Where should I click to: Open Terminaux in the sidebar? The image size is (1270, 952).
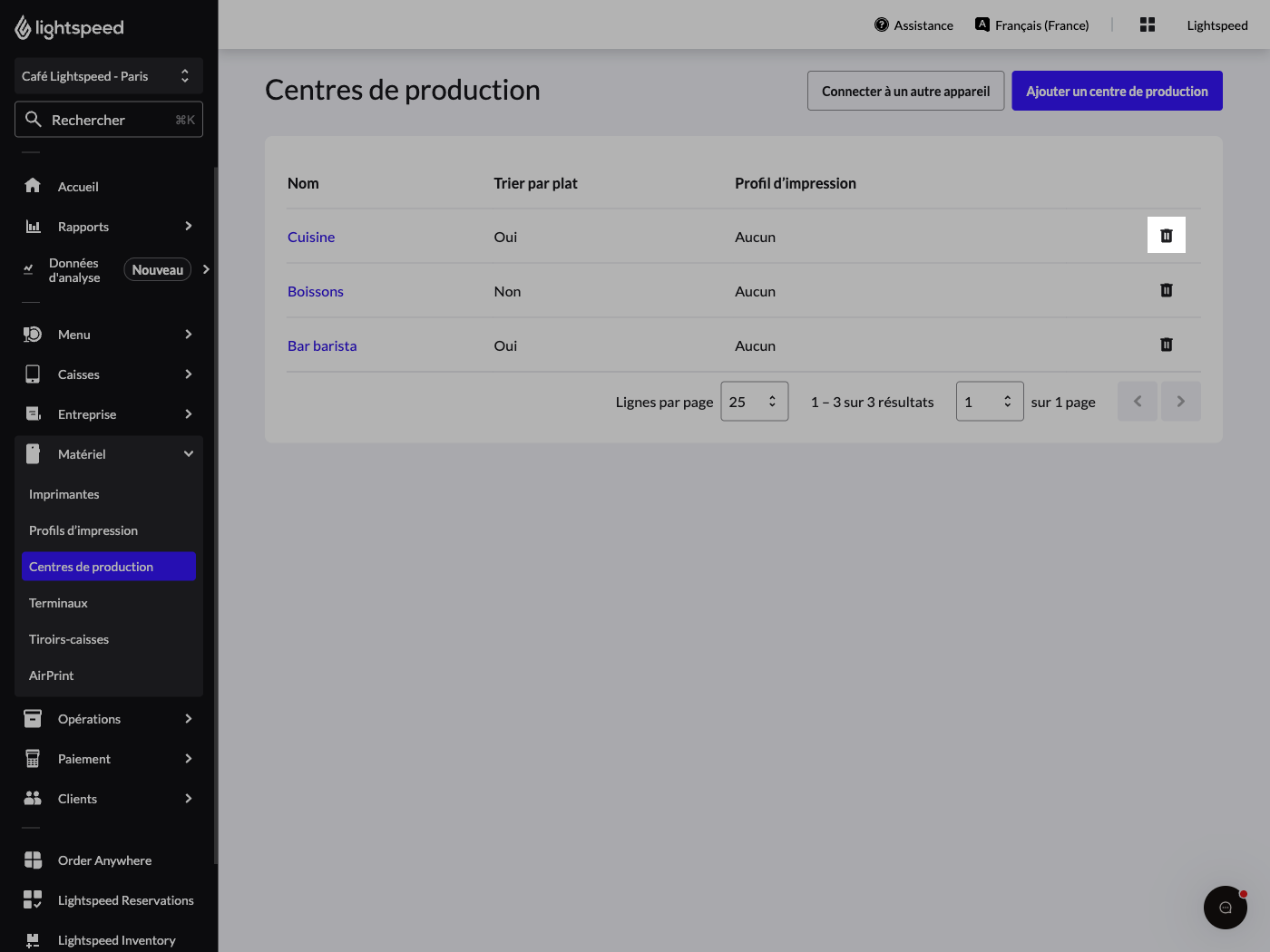click(109, 603)
